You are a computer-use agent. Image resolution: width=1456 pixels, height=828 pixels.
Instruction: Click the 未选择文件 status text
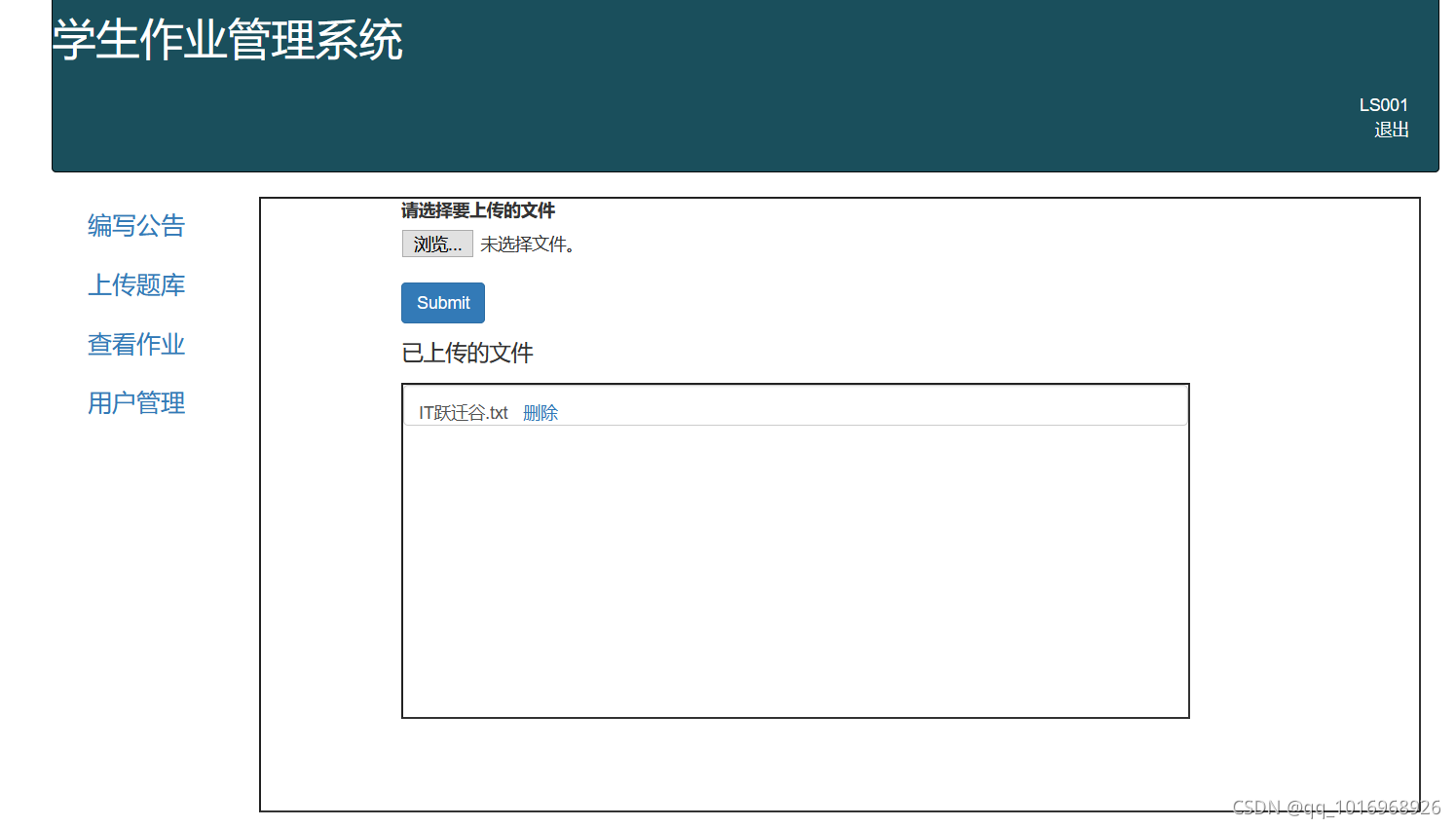(524, 244)
